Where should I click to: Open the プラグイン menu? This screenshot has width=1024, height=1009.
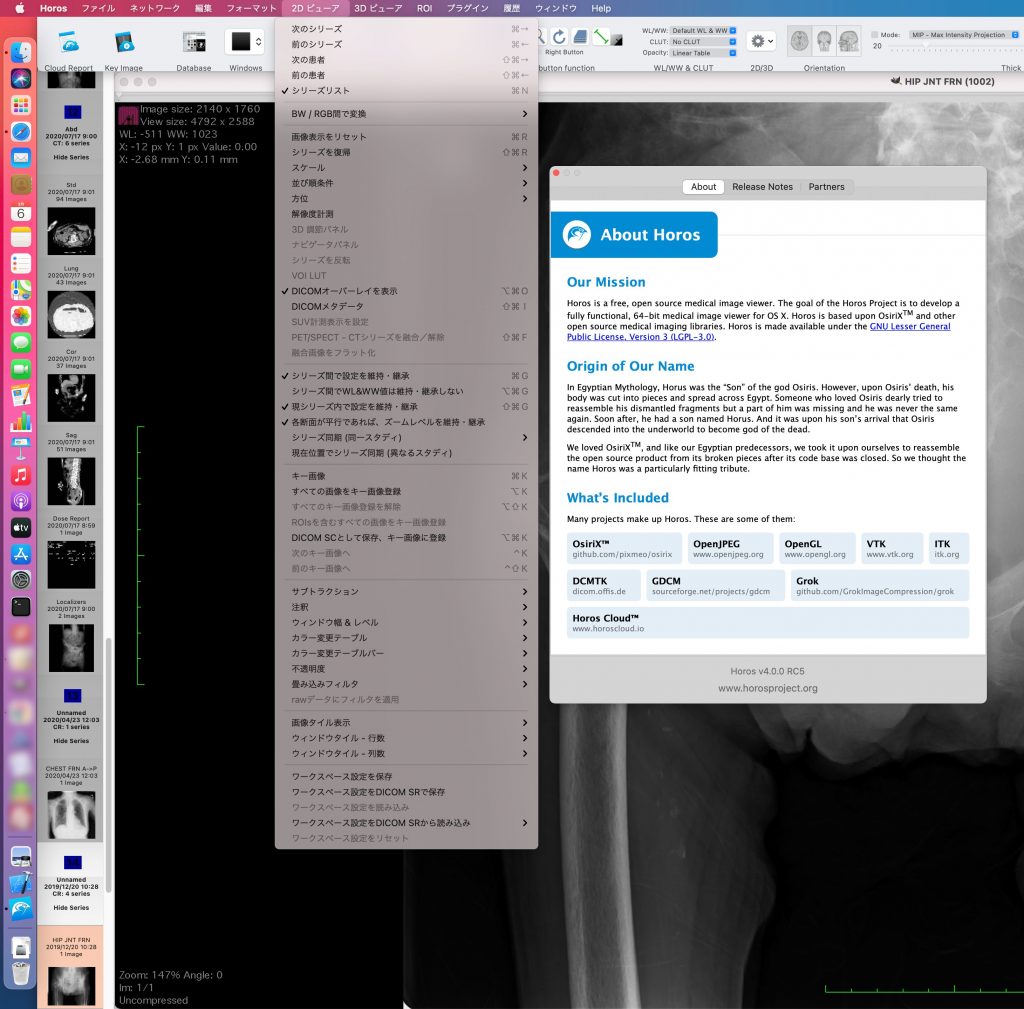point(468,8)
